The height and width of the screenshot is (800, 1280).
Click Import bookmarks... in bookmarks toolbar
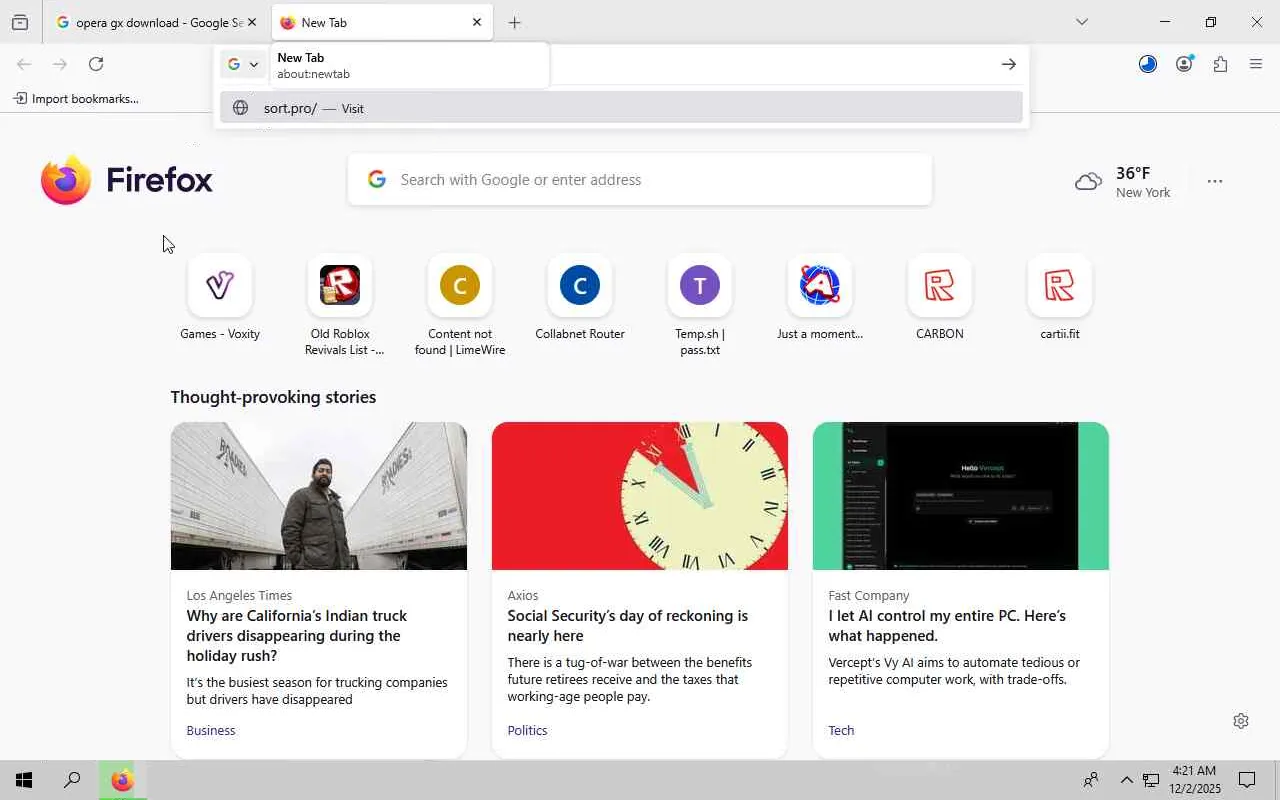pyautogui.click(x=76, y=98)
